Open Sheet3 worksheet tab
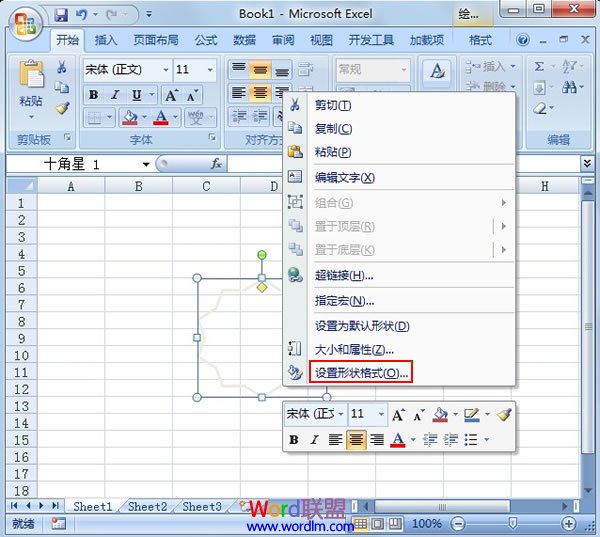The height and width of the screenshot is (537, 600). point(202,506)
